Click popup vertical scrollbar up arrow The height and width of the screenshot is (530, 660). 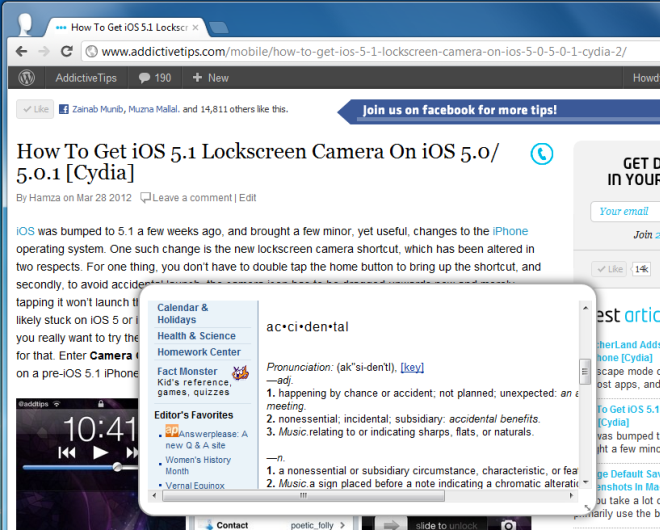585,308
